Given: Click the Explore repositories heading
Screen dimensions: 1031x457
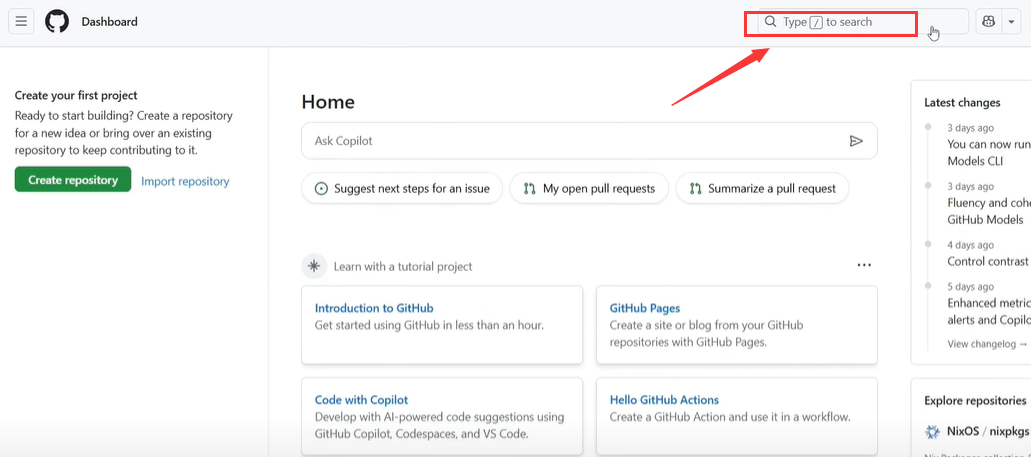Looking at the screenshot, I should (975, 400).
